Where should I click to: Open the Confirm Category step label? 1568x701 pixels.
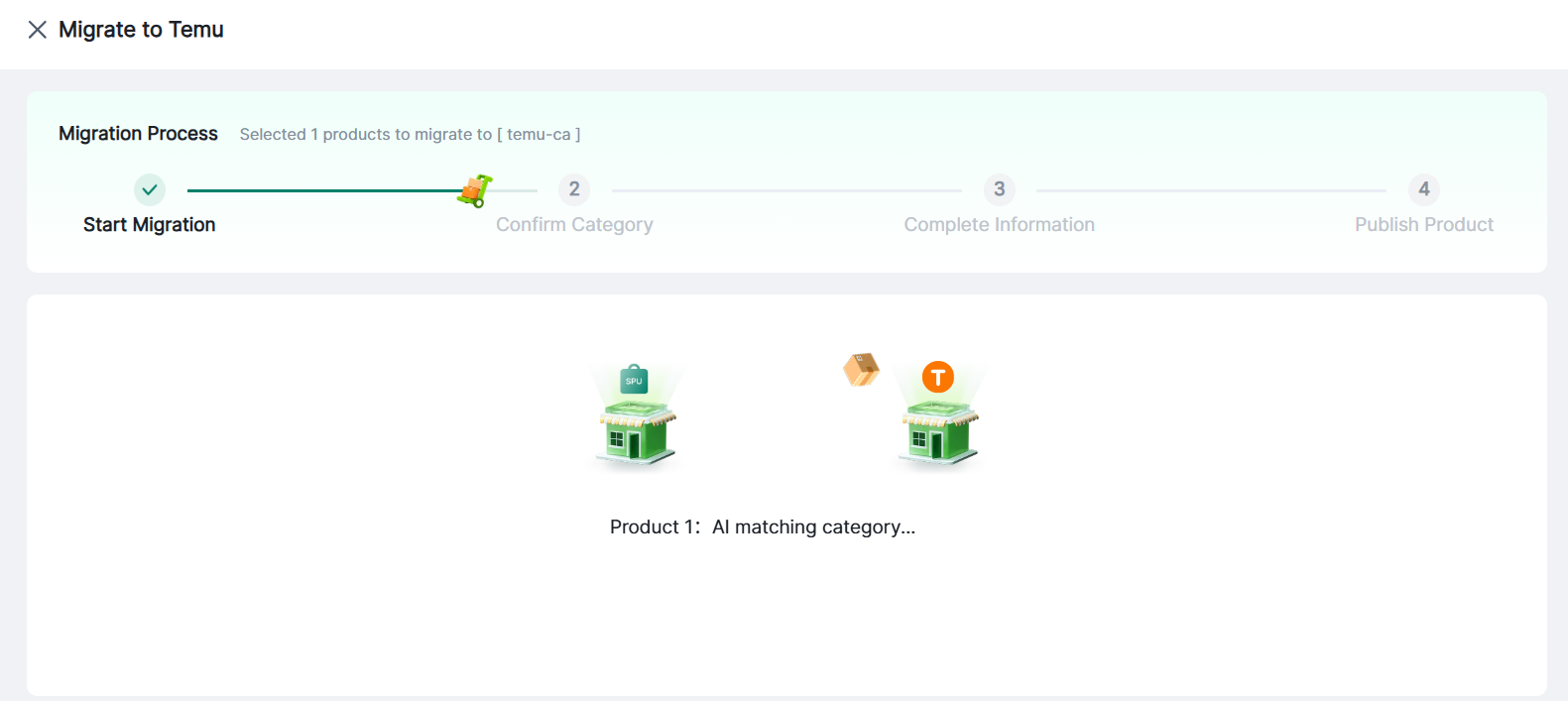pos(574,225)
